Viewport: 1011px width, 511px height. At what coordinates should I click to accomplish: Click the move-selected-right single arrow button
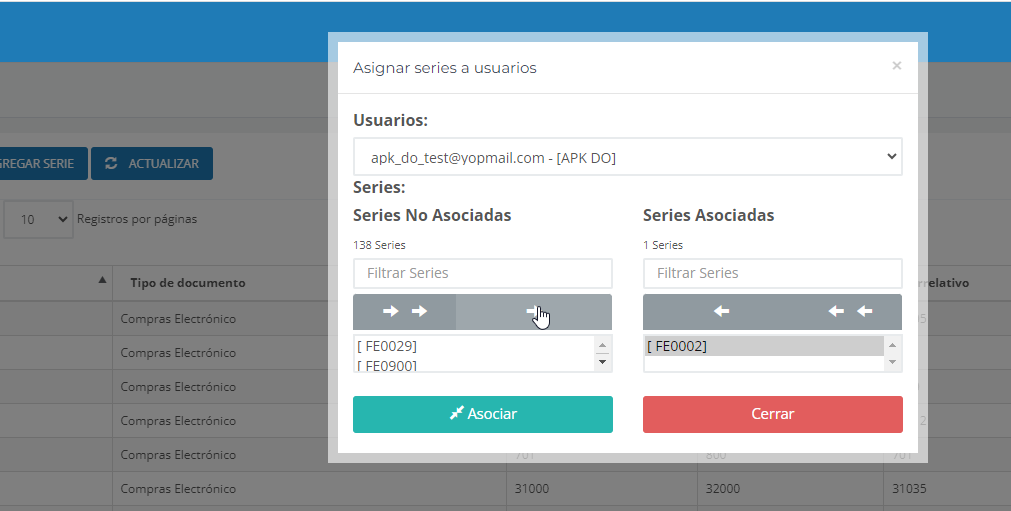[x=534, y=312]
